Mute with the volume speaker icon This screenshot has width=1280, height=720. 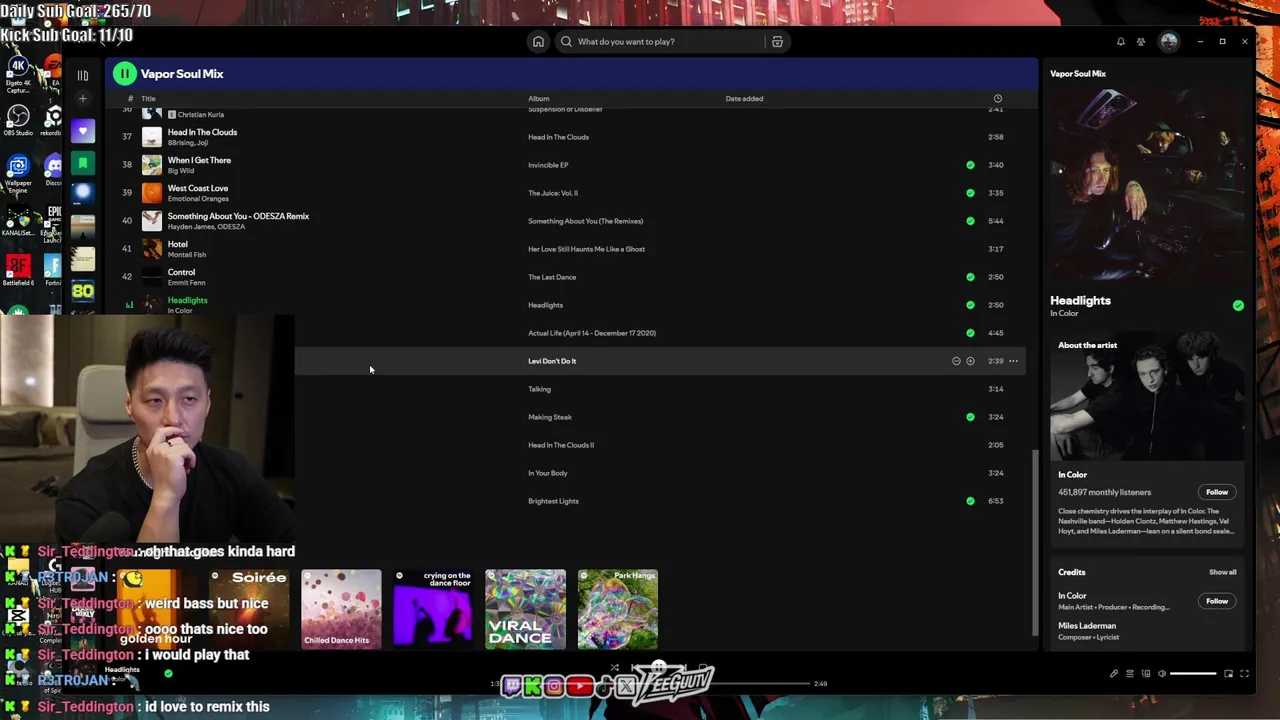click(1162, 674)
